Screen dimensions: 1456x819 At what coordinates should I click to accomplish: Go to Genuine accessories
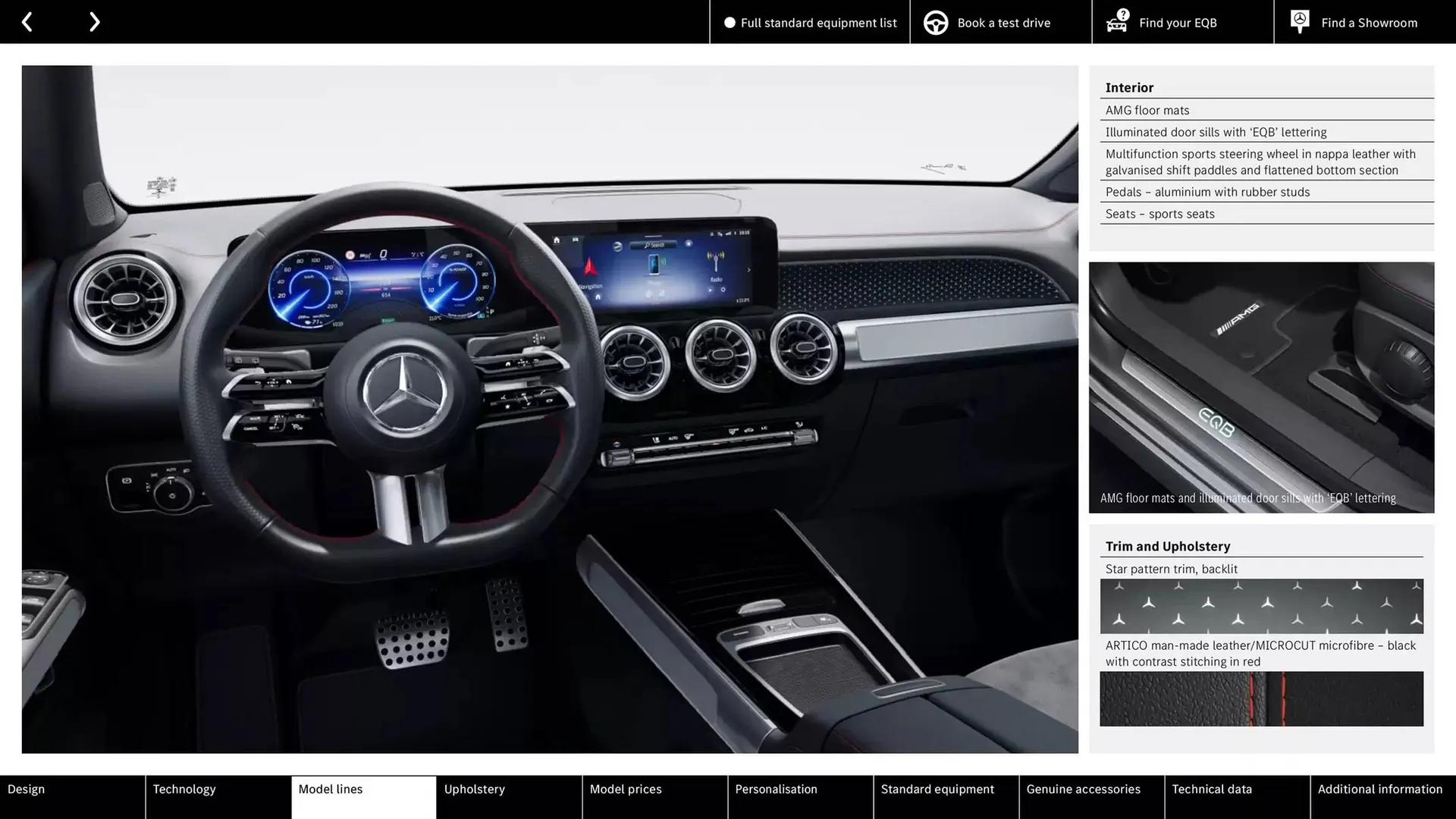tap(1090, 797)
